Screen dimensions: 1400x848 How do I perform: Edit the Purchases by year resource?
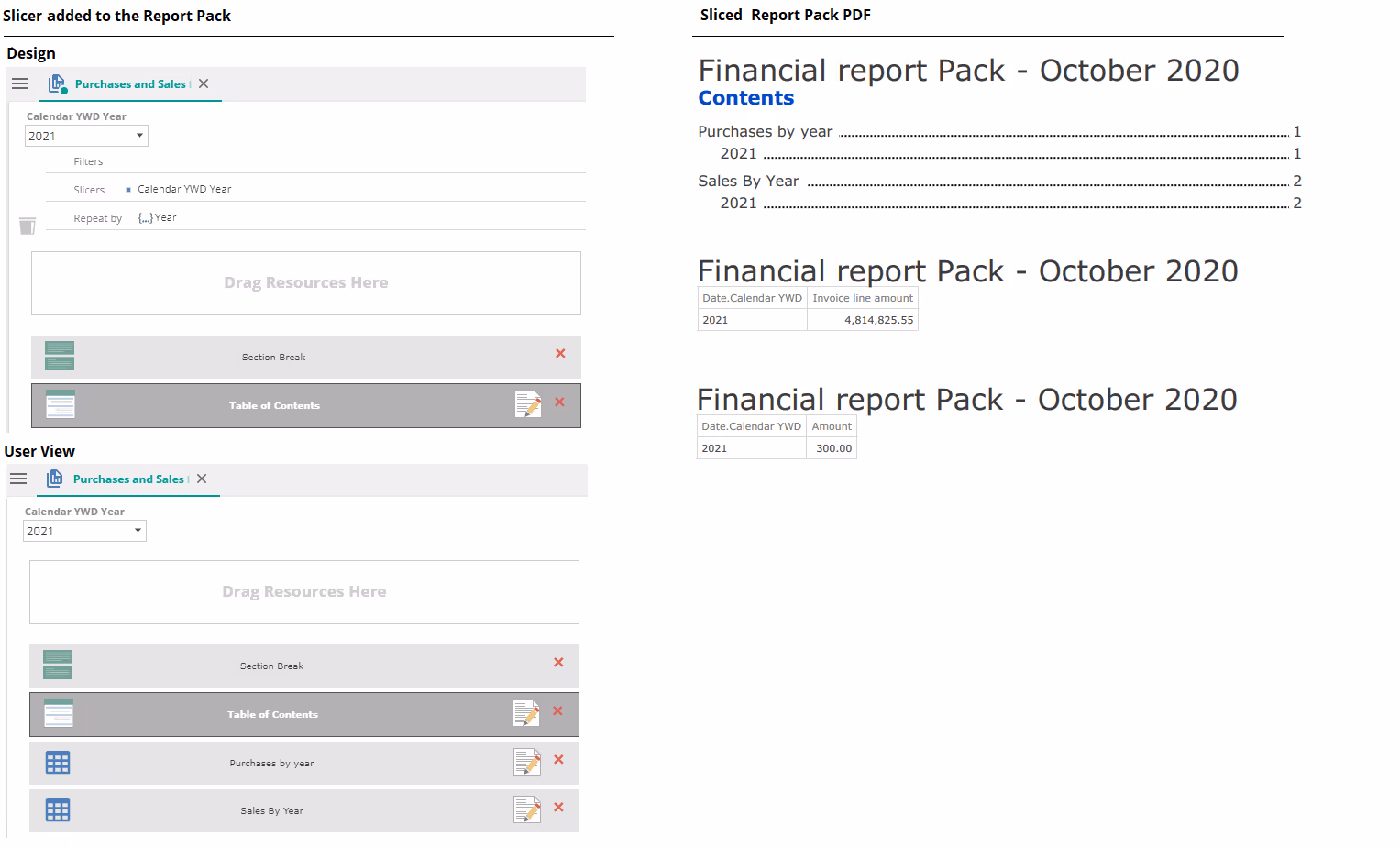click(526, 762)
